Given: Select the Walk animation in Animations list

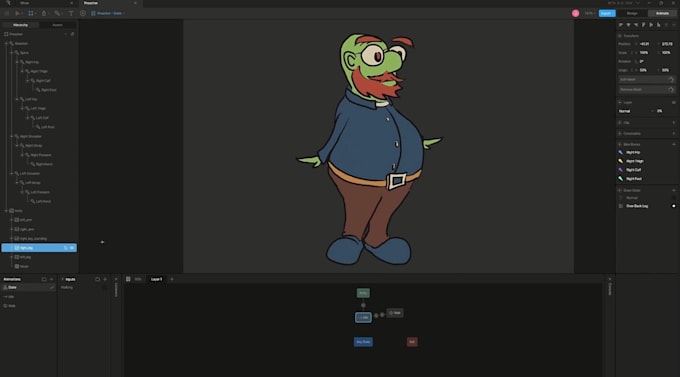Looking at the screenshot, I should tap(12, 306).
